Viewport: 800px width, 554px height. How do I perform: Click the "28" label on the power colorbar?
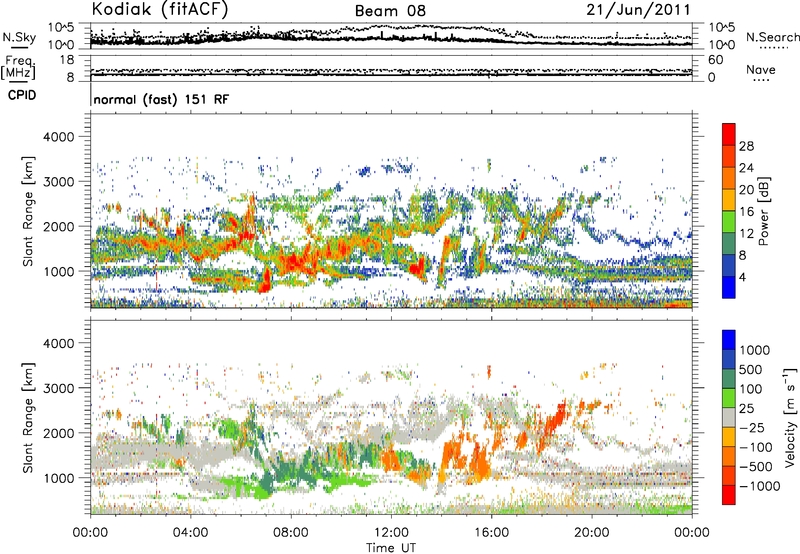point(746,146)
